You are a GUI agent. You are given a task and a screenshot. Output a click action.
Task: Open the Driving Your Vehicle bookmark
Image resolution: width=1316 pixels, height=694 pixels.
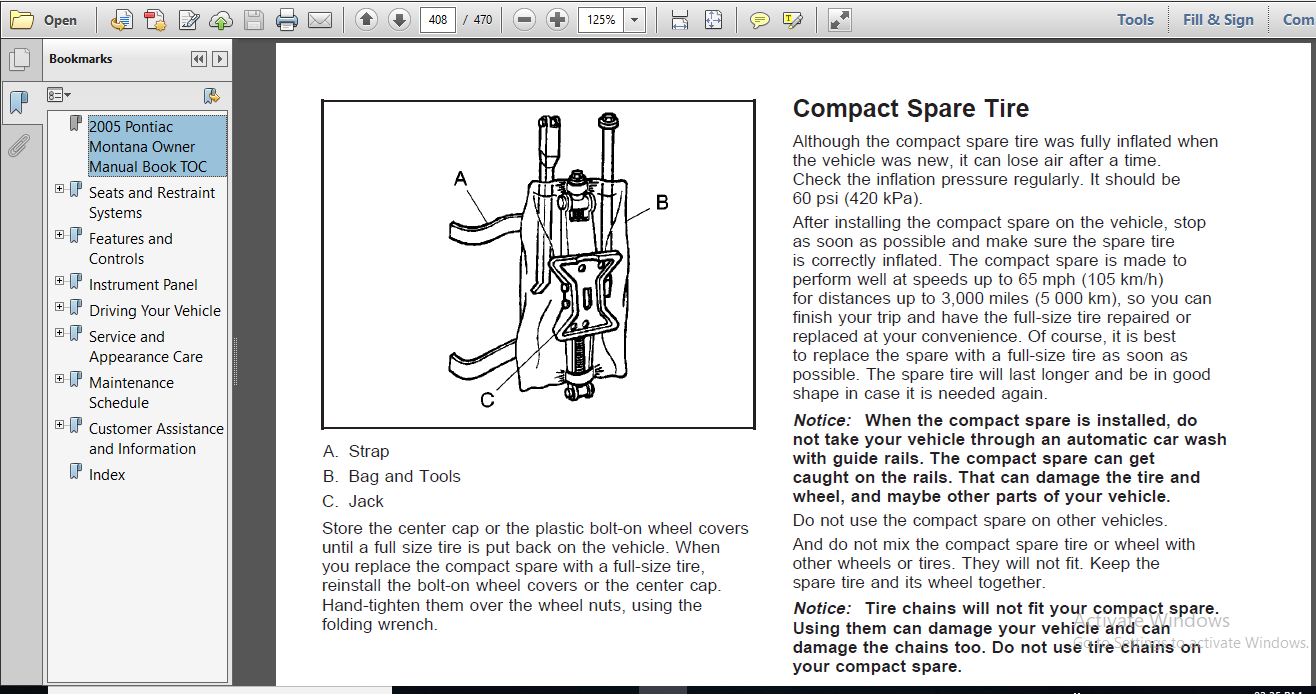tap(155, 311)
